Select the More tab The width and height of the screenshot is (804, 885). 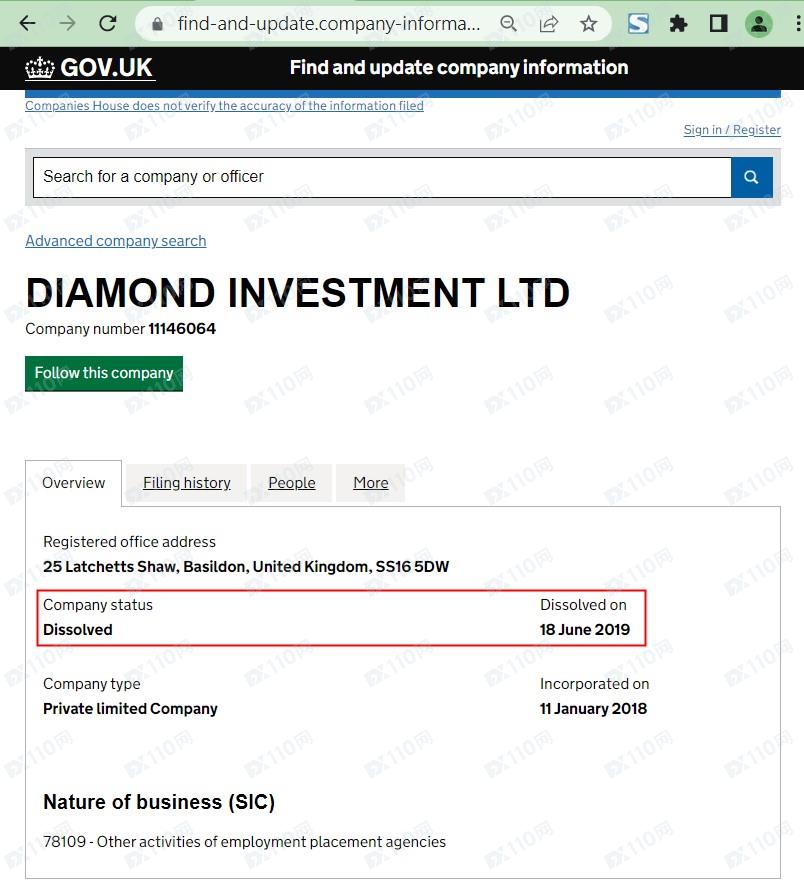coord(370,483)
